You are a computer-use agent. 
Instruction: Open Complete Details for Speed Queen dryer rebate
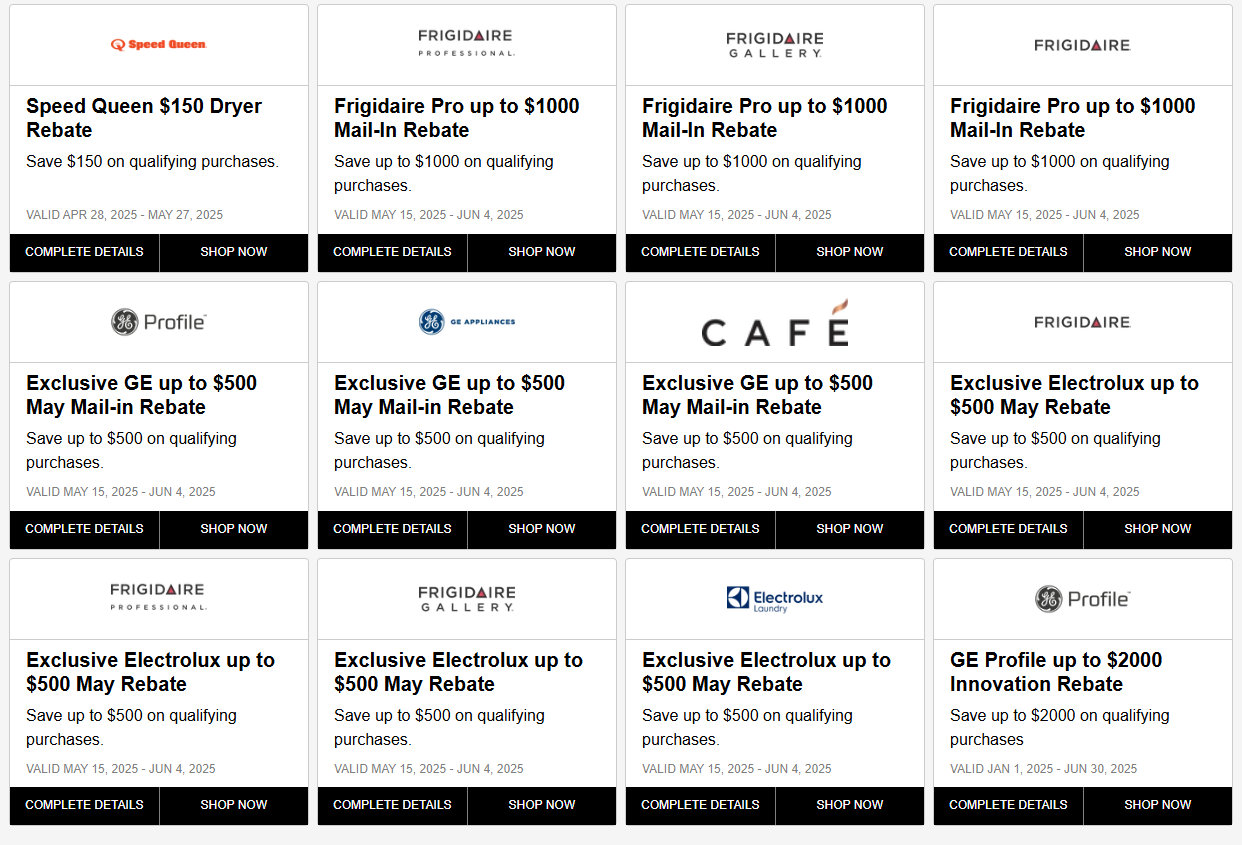[84, 252]
